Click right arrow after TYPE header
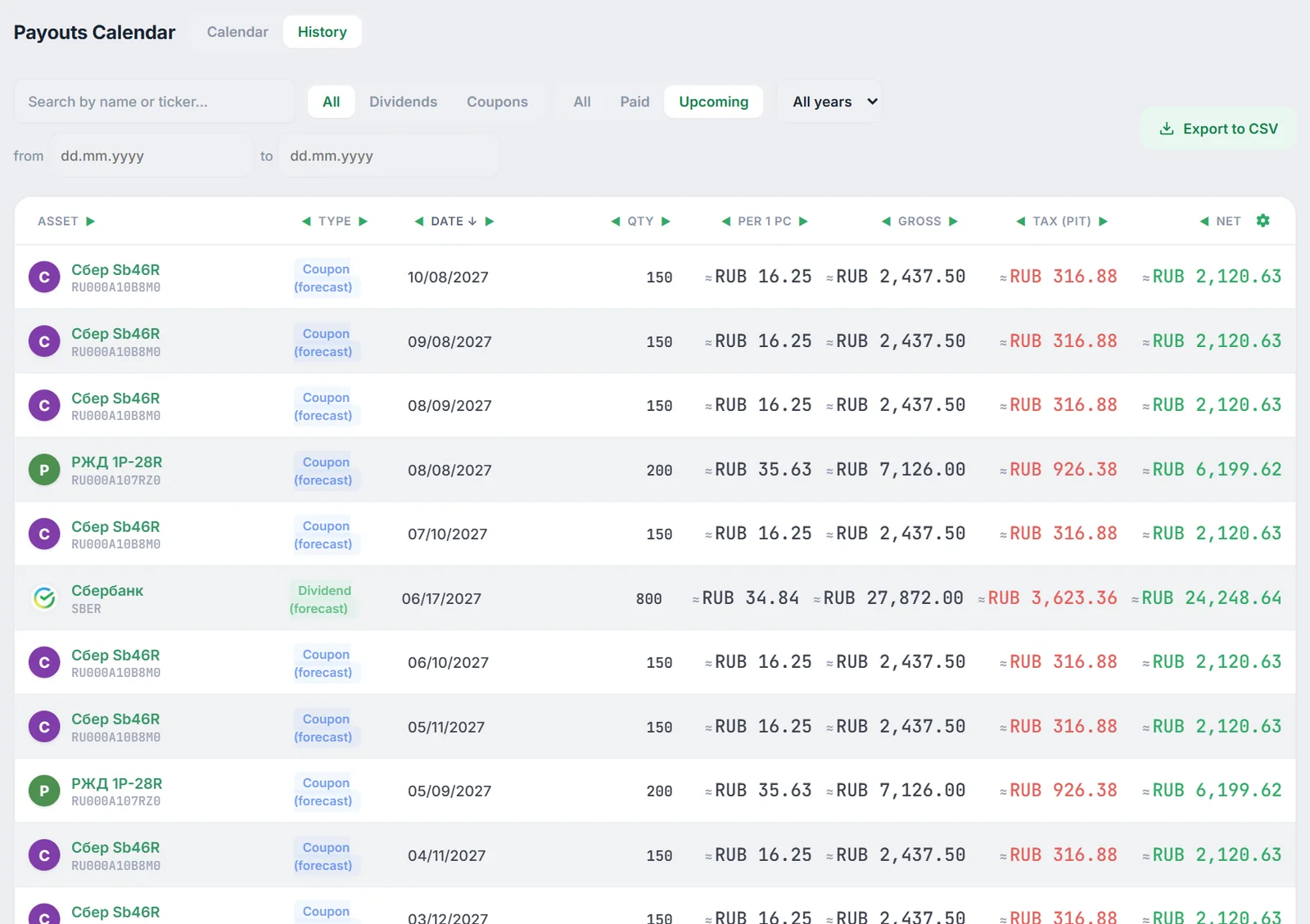Viewport: 1310px width, 924px height. (x=364, y=221)
